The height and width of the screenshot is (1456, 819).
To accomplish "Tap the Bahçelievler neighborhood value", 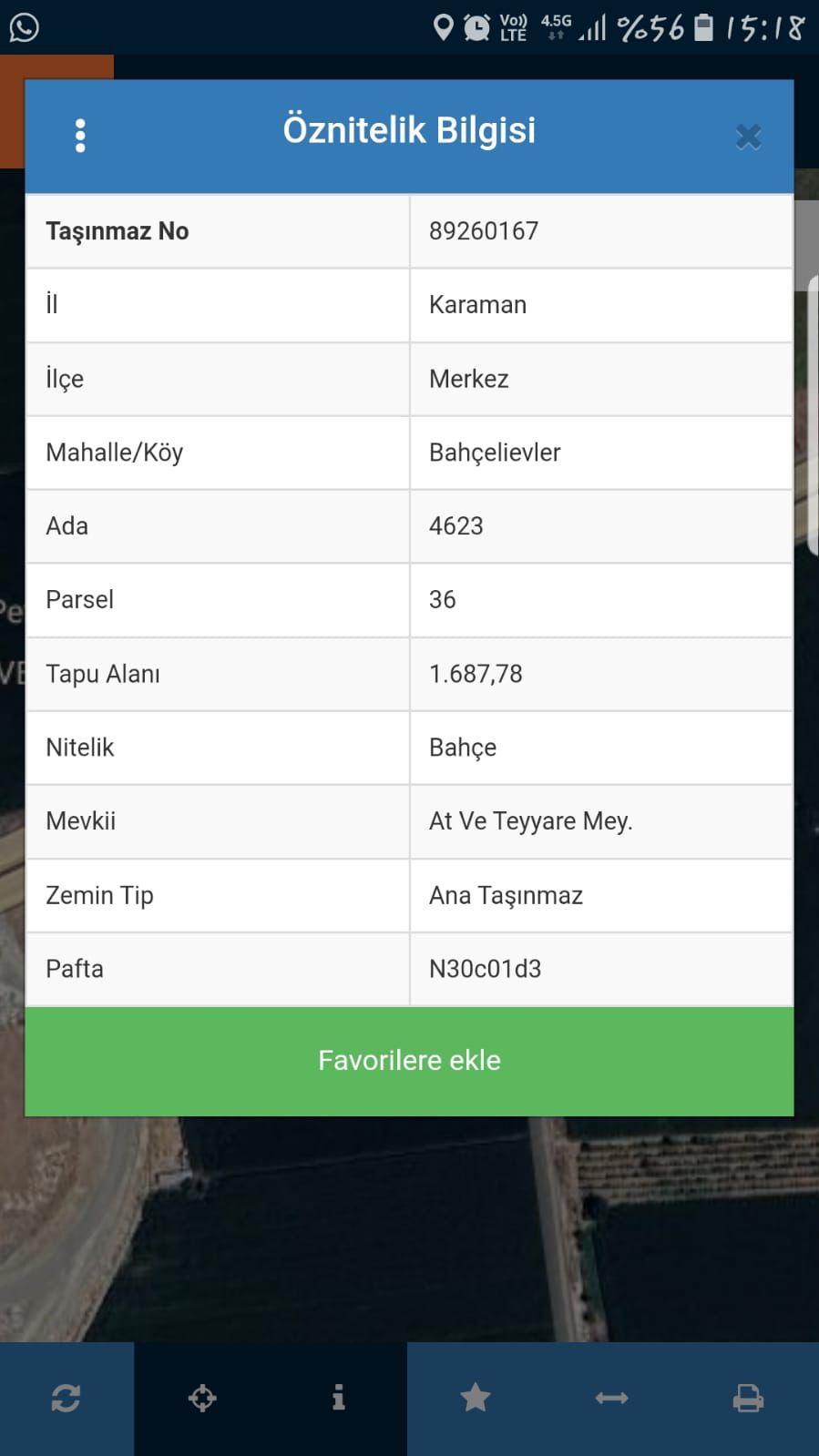I will coord(495,453).
